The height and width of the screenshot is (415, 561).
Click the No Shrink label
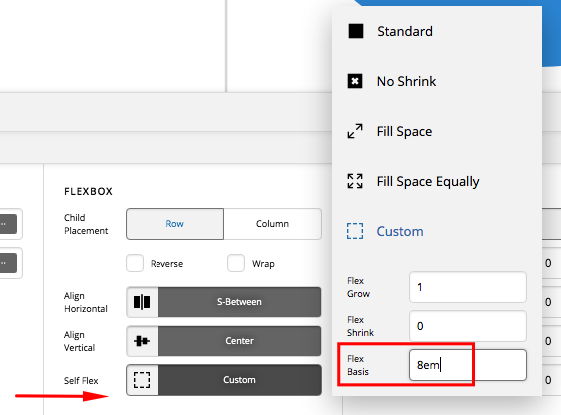[406, 82]
